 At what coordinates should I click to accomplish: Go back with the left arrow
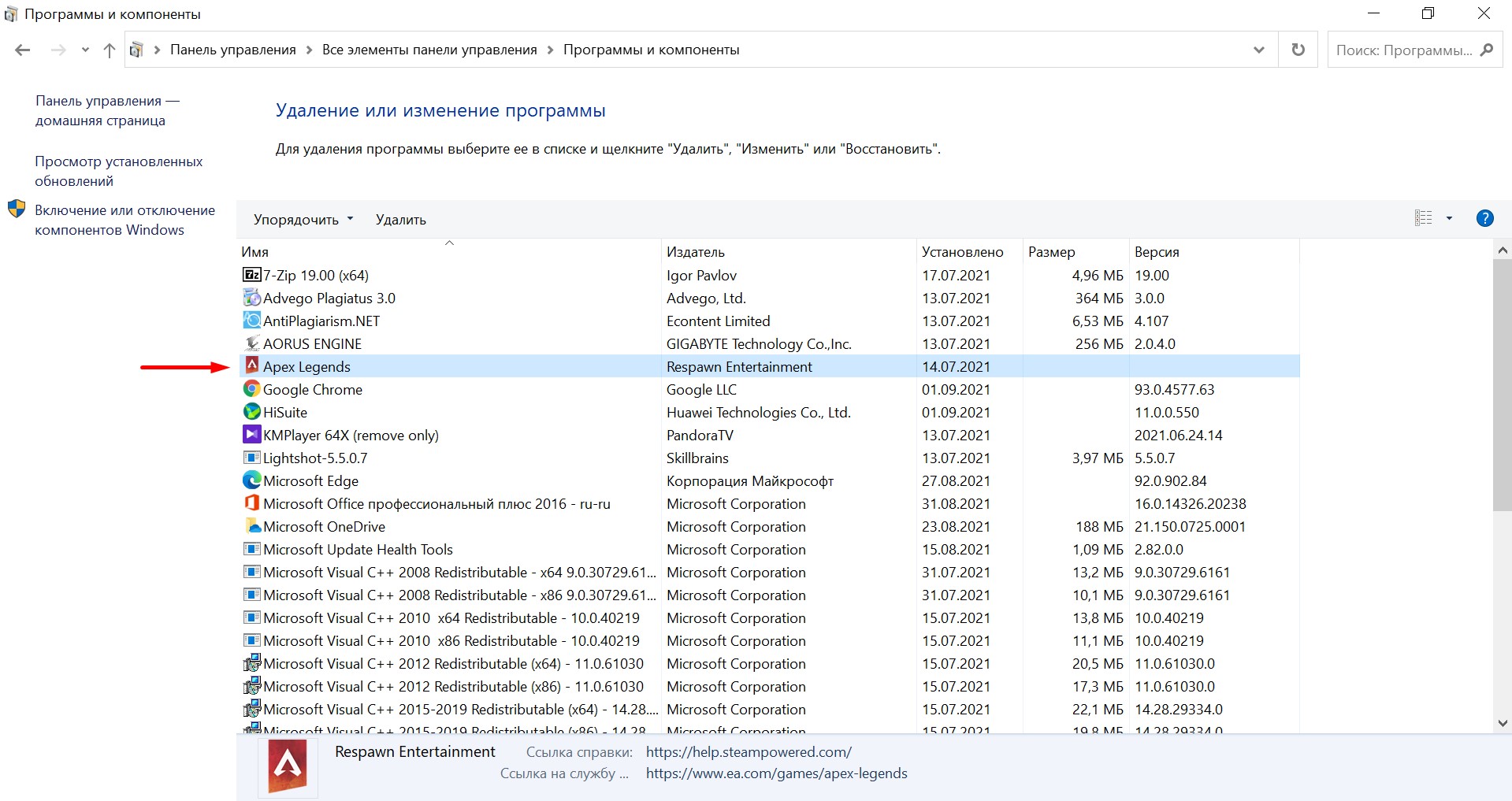pyautogui.click(x=23, y=50)
